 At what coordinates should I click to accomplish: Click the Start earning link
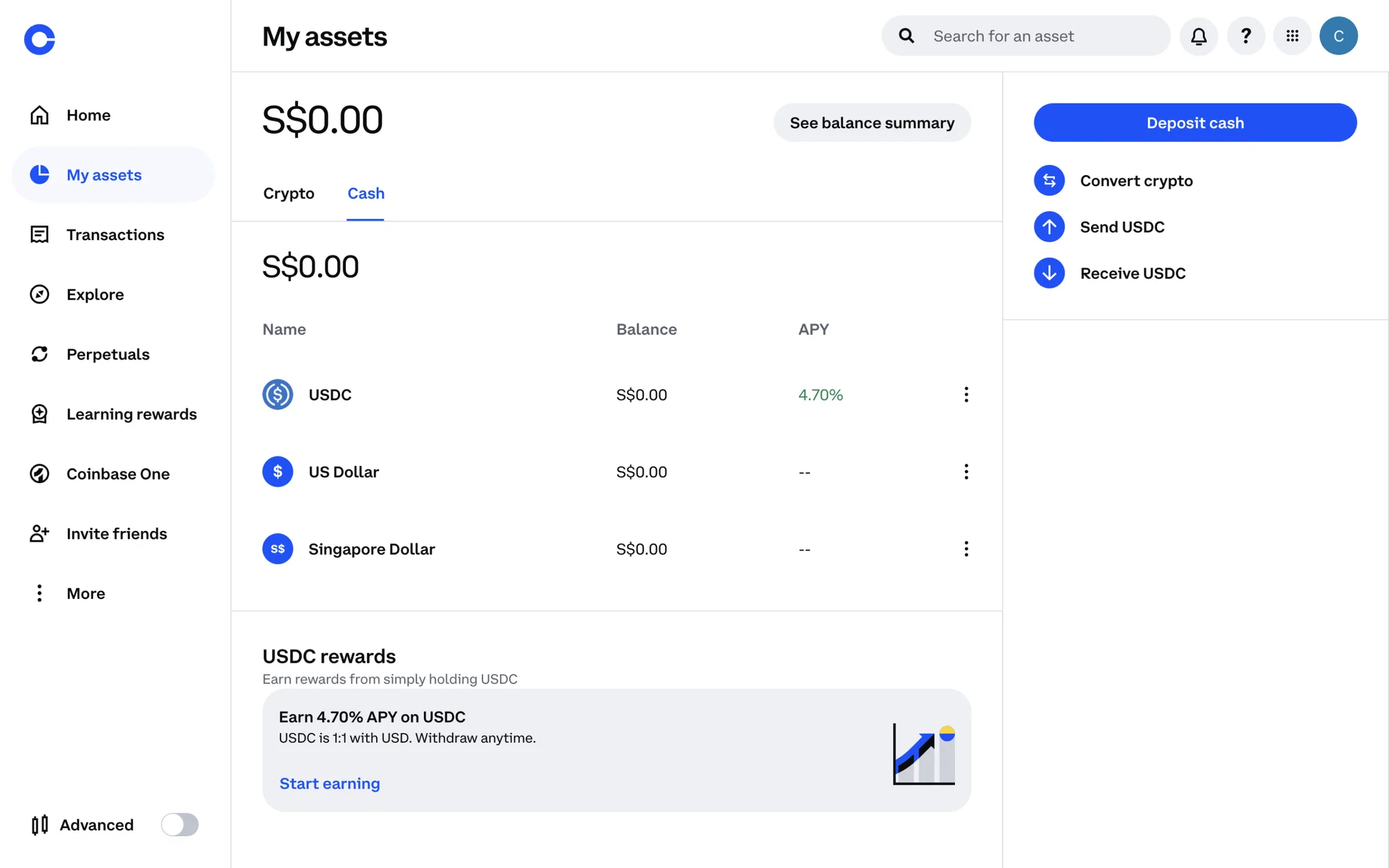coord(329,784)
